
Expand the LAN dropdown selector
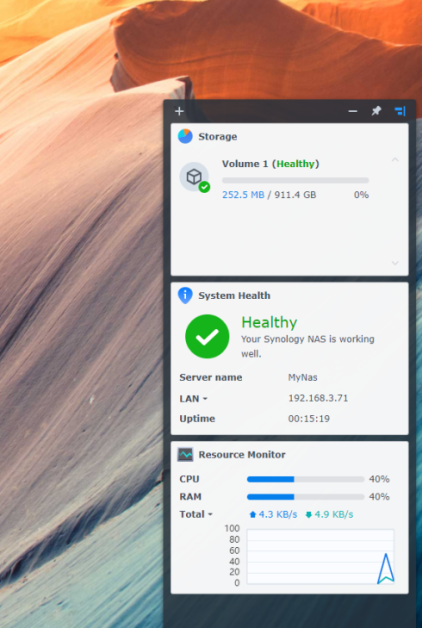pyautogui.click(x=193, y=399)
